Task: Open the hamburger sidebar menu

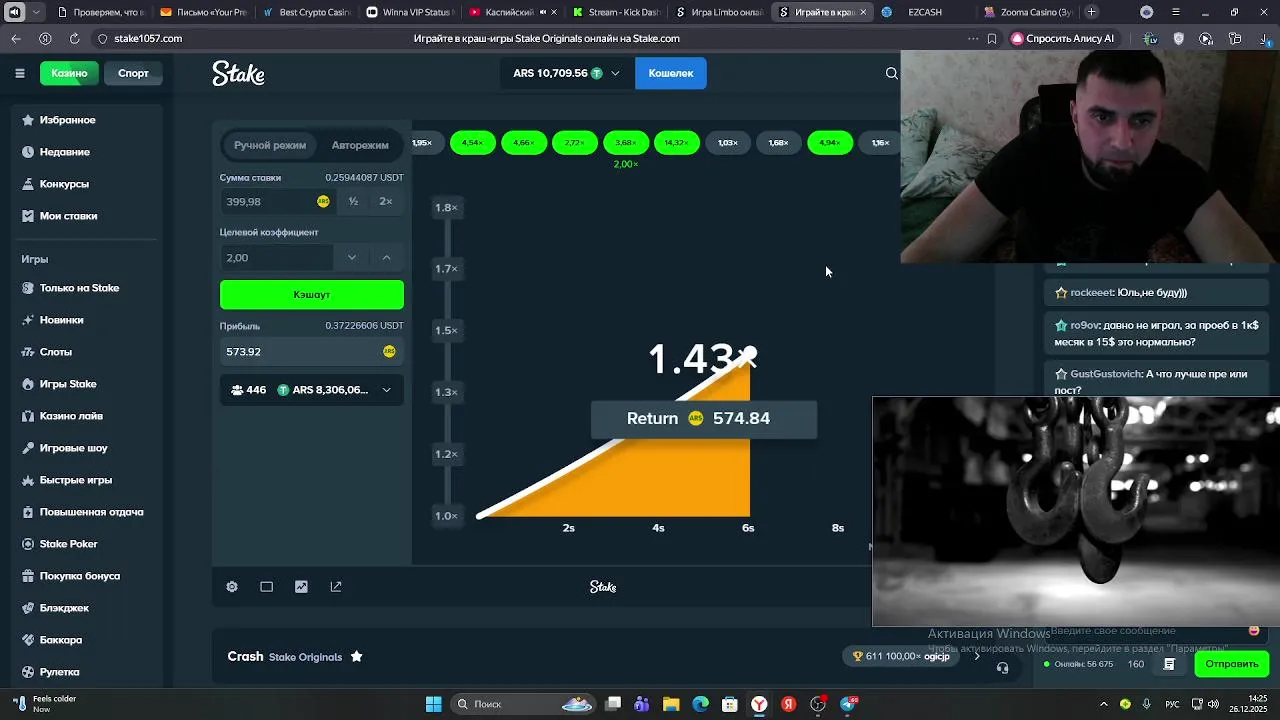Action: click(19, 73)
